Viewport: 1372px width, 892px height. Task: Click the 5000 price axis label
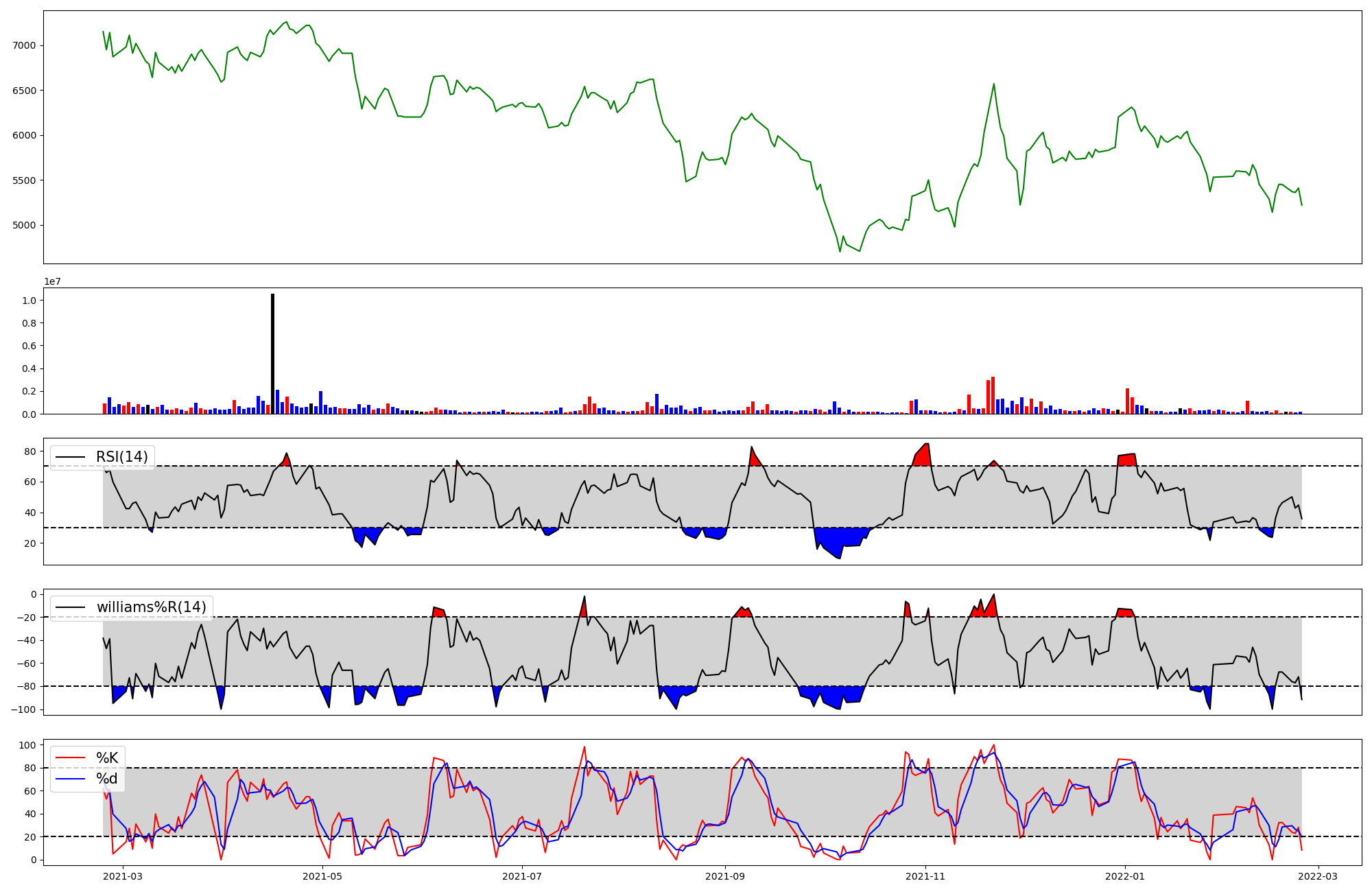click(x=23, y=225)
